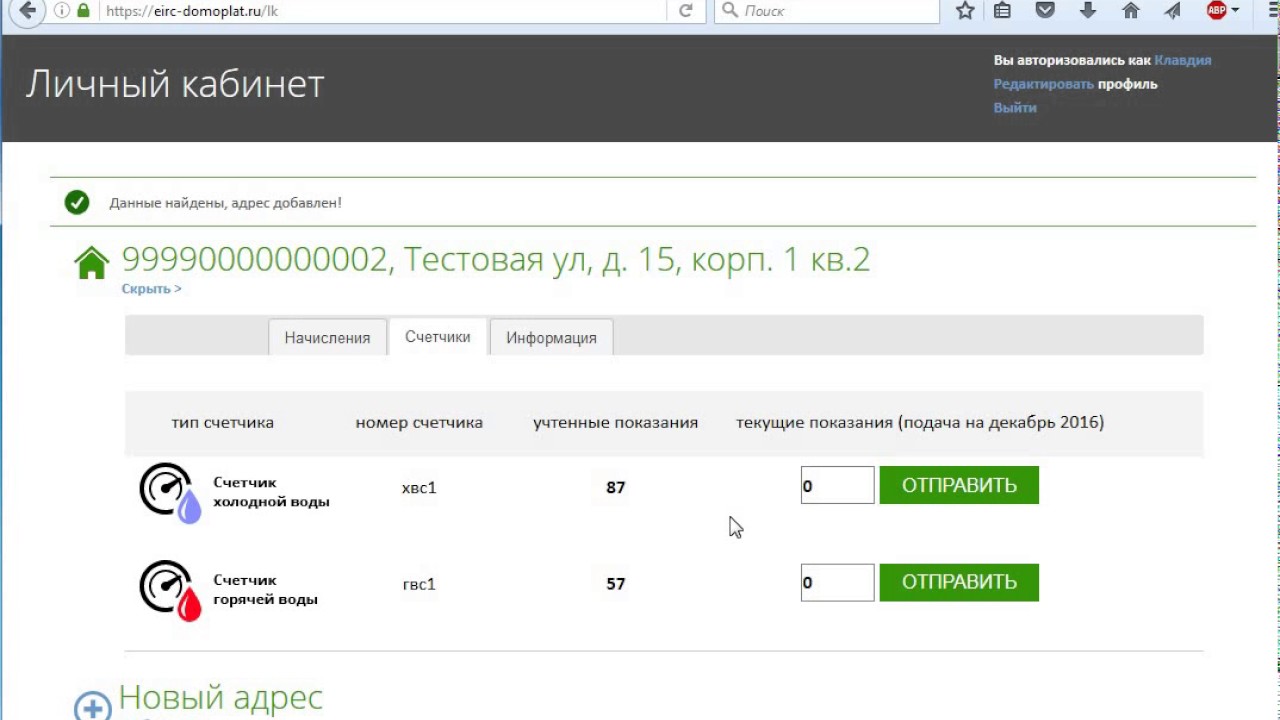Click meter number хвс1

[419, 487]
